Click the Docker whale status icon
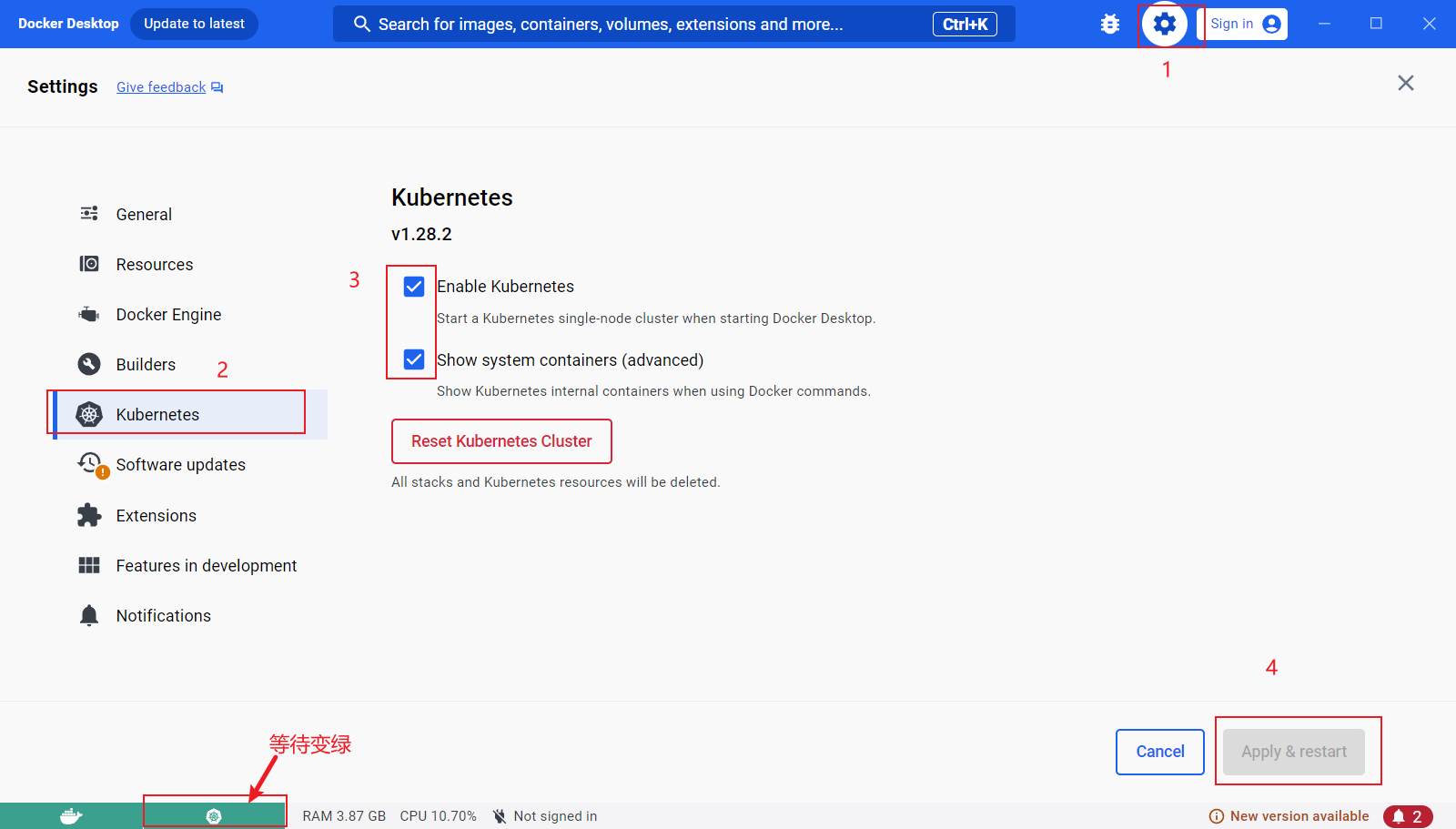Viewport: 1456px width, 829px height. 71,816
